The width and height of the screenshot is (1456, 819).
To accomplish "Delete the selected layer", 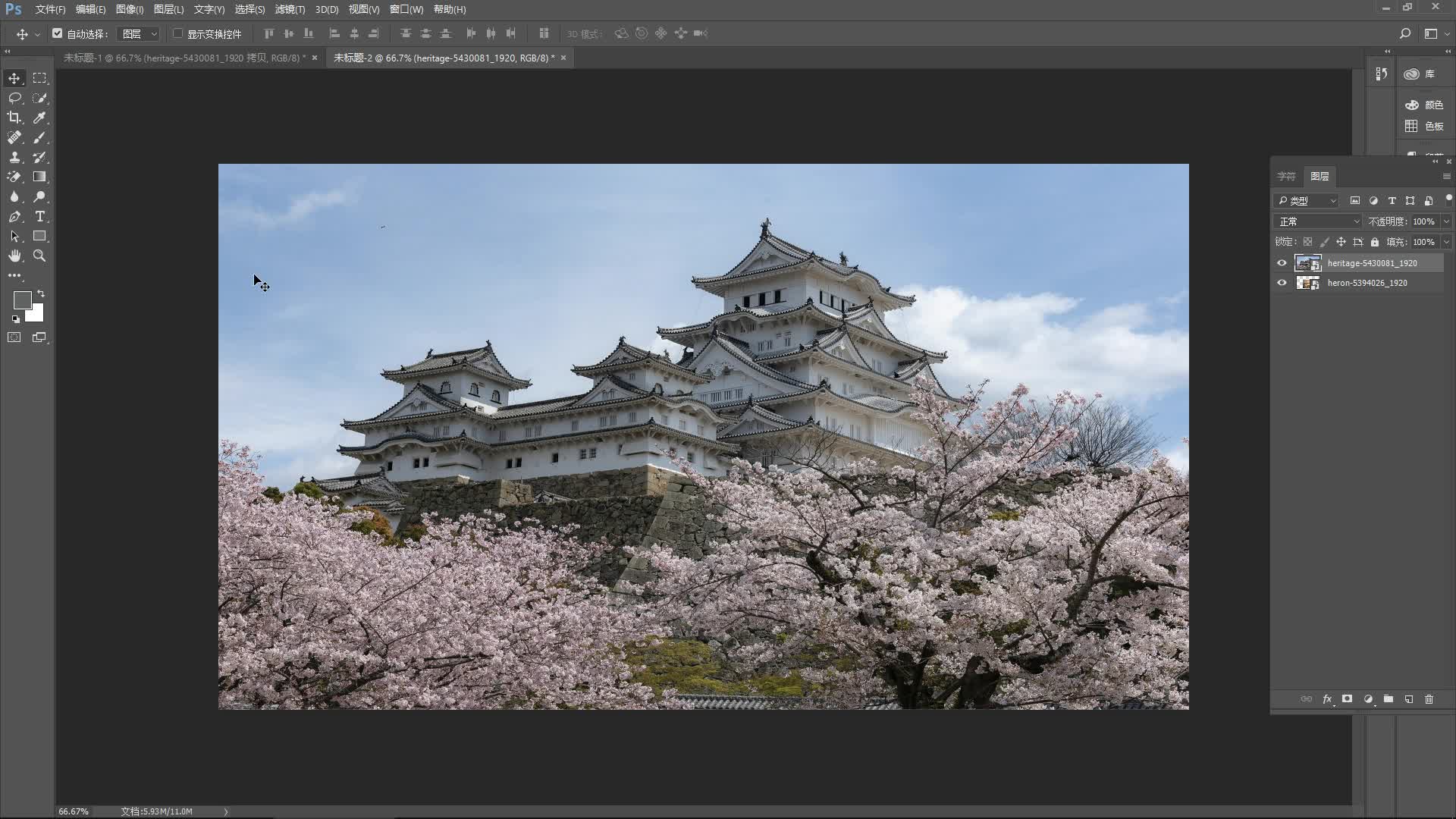I will (1429, 699).
